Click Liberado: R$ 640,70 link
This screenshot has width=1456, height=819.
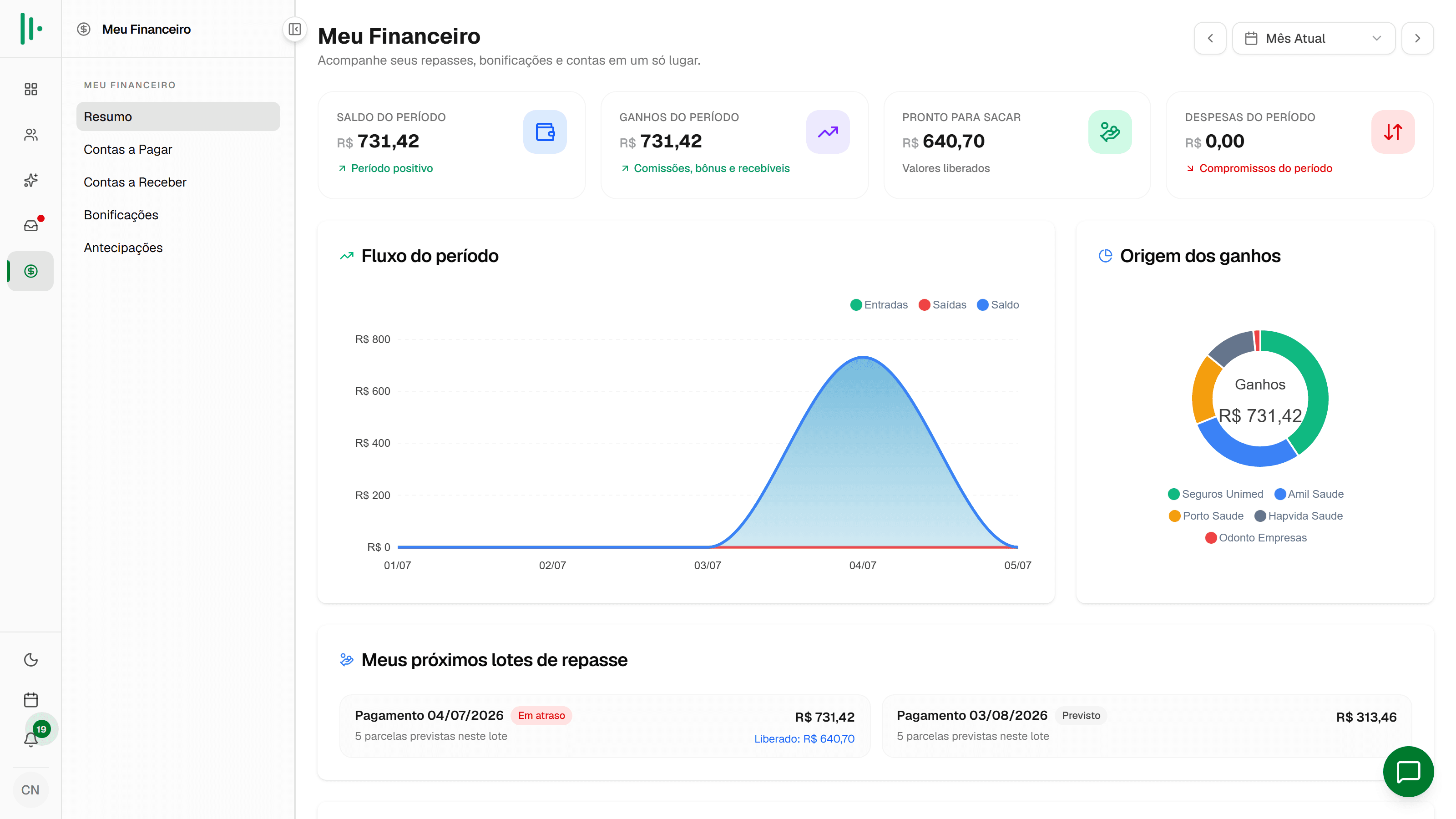(804, 739)
